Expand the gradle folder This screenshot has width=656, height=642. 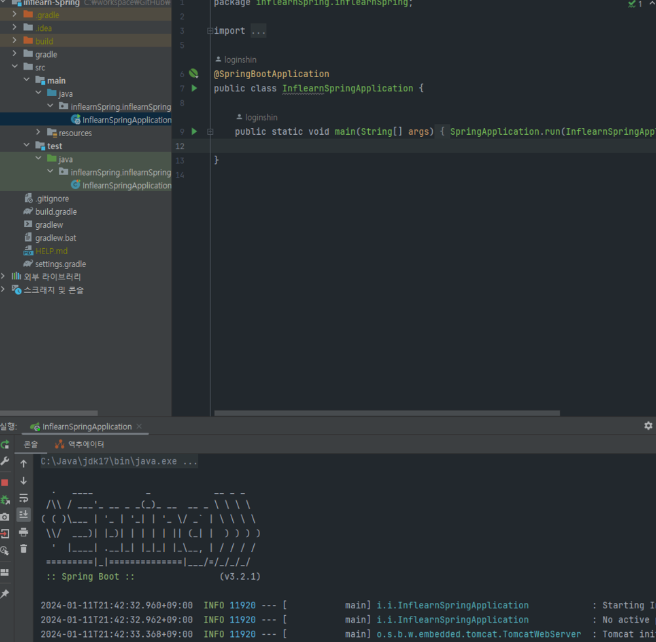tap(15, 54)
